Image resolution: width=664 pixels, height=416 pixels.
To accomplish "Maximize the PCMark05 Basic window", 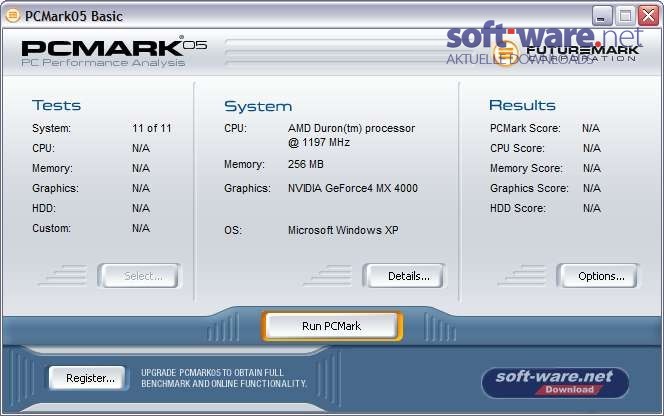I will 625,16.
